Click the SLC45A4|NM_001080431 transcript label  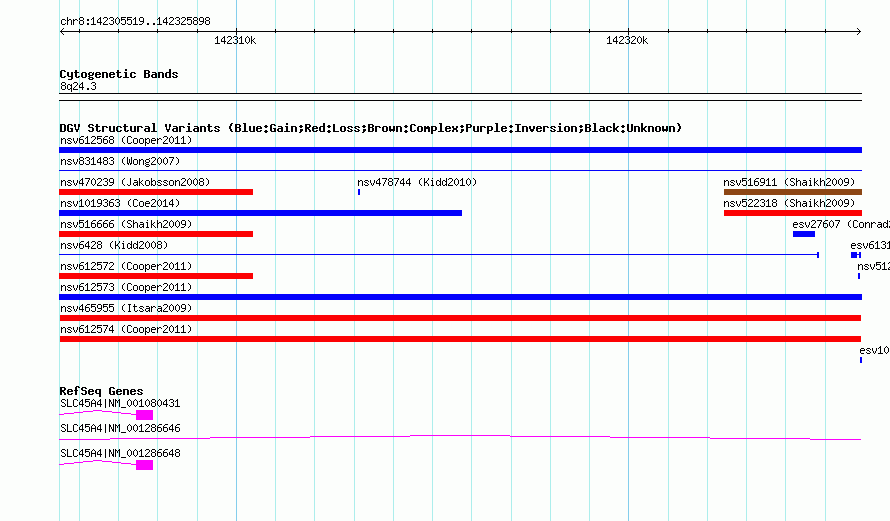point(120,403)
